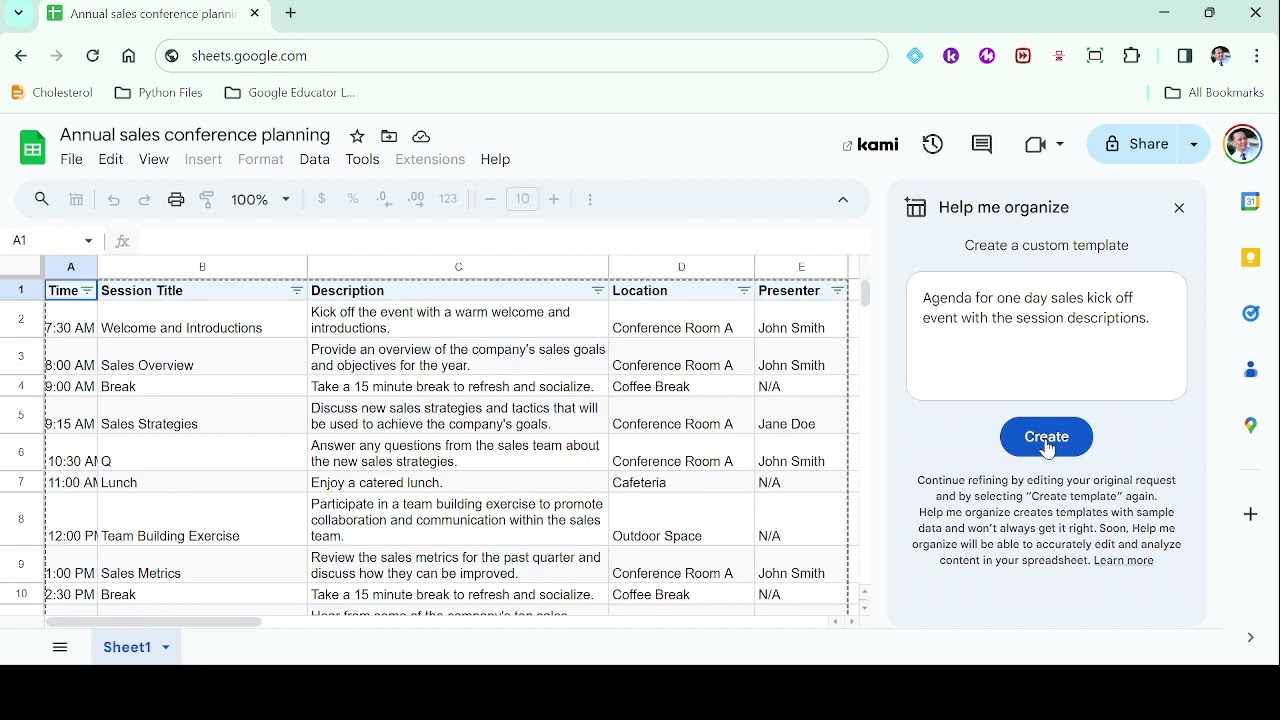Click the move to folder icon
The width and height of the screenshot is (1280, 720).
(x=389, y=136)
